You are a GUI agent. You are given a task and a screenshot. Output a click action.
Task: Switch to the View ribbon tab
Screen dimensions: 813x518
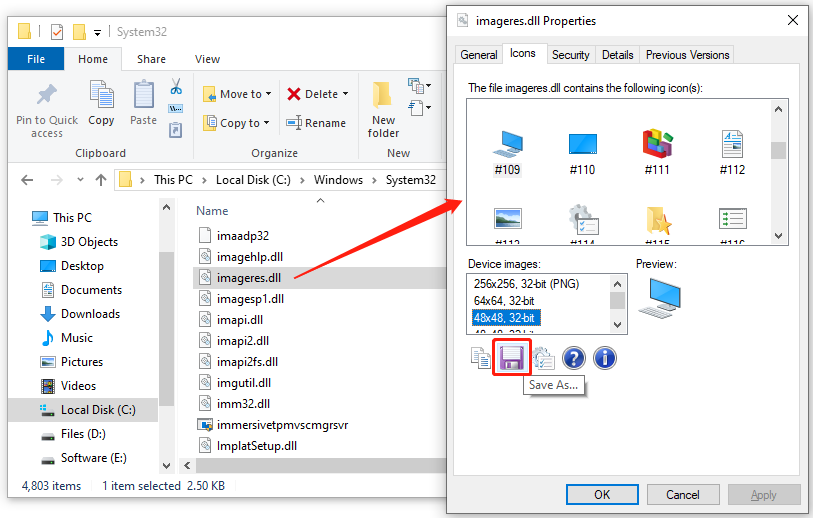pos(207,59)
